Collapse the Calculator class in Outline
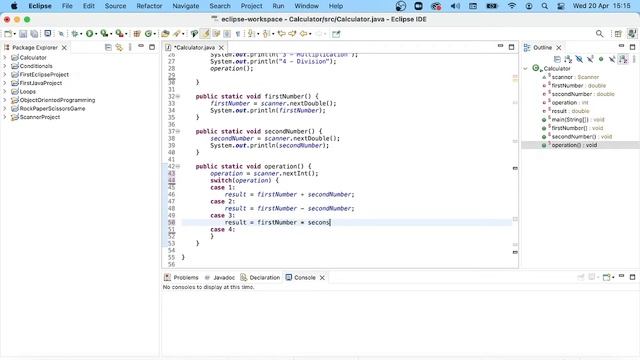The width and height of the screenshot is (640, 360). click(526, 69)
